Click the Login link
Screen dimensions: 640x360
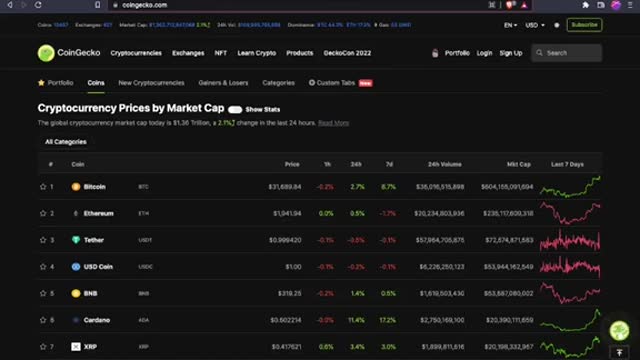(484, 53)
